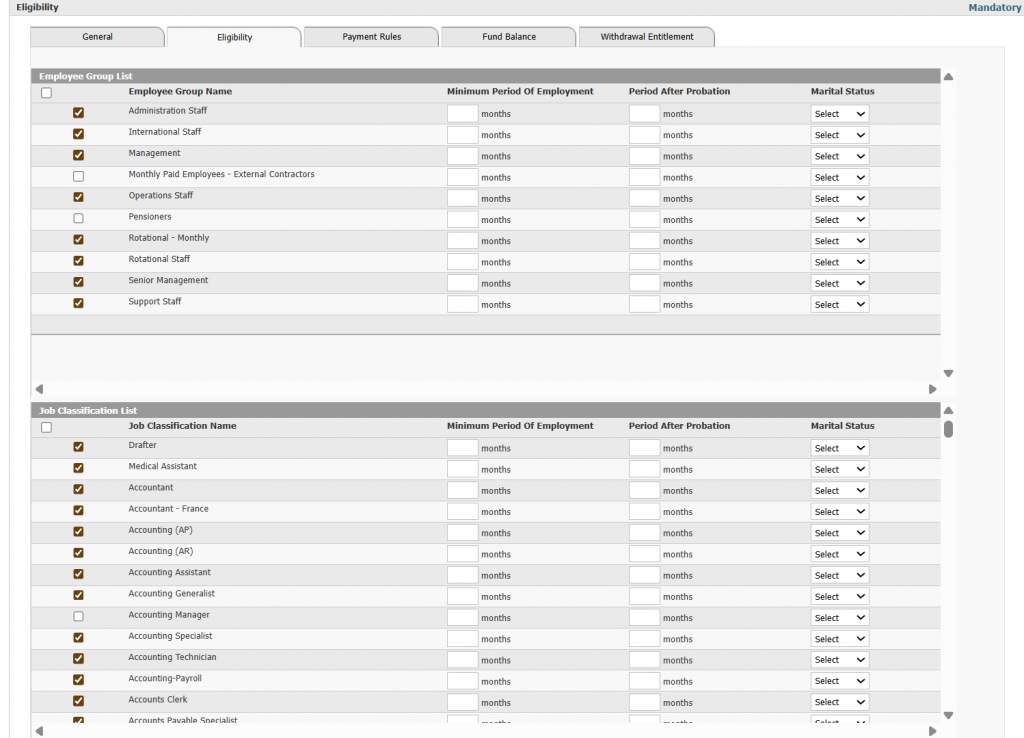Open Marital Status dropdown for Administration Staff
Image resolution: width=1024 pixels, height=738 pixels.
coord(840,114)
